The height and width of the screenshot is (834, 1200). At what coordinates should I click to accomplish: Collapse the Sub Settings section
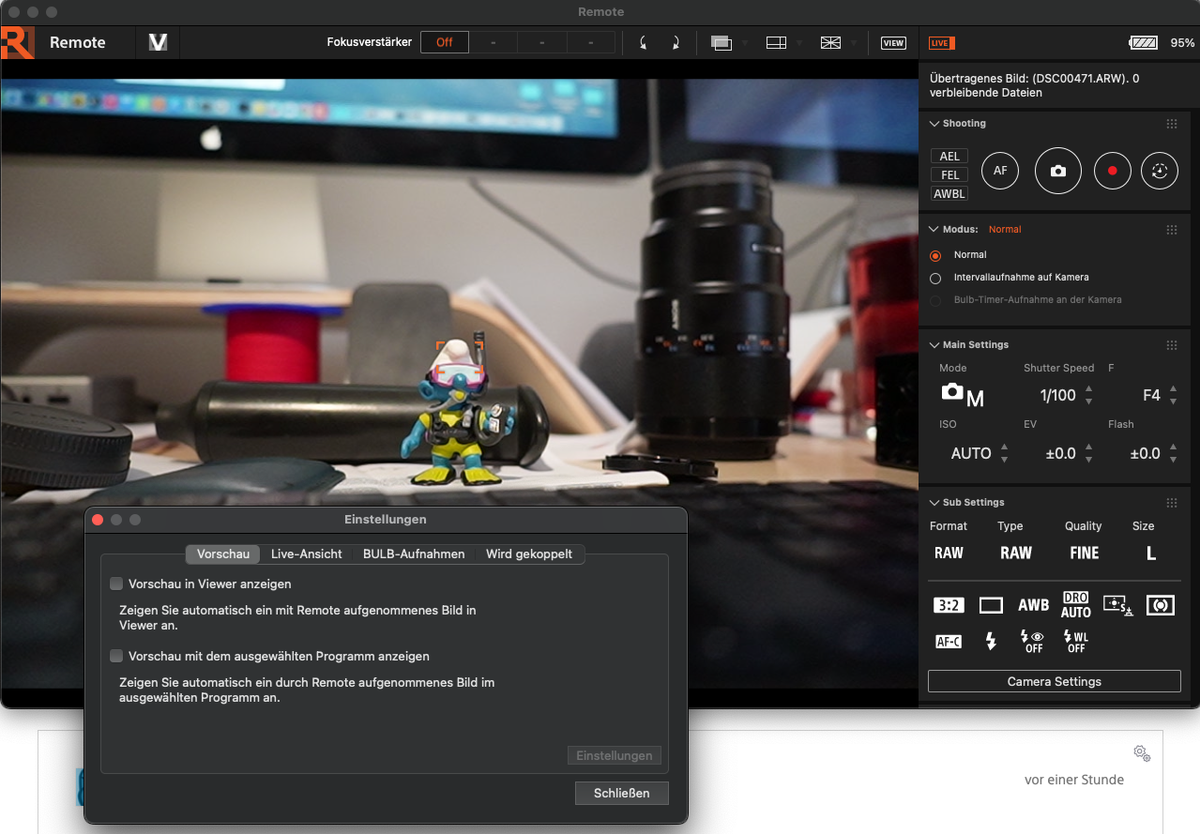pyautogui.click(x=935, y=502)
